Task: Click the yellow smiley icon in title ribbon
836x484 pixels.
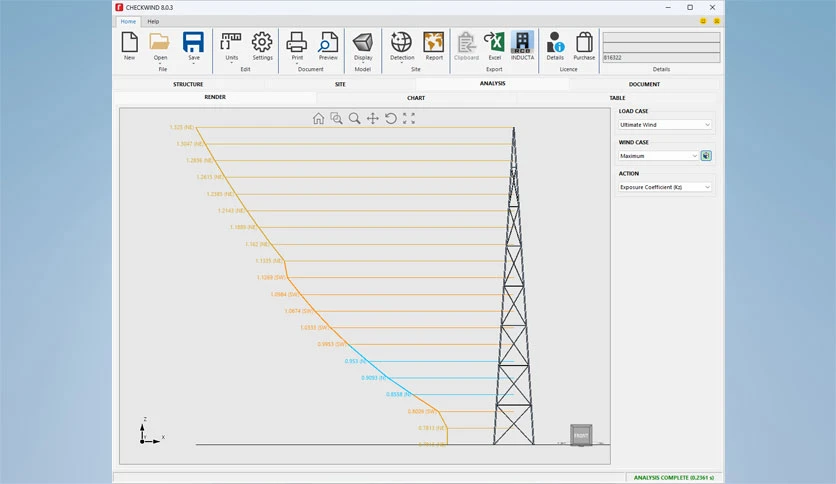Action: pos(703,21)
